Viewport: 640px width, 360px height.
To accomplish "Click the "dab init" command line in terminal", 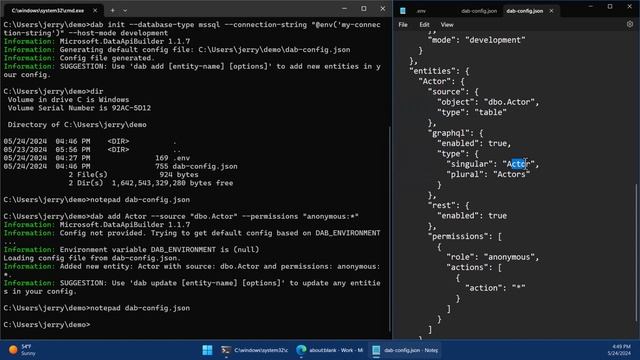I will pyautogui.click(x=192, y=29).
